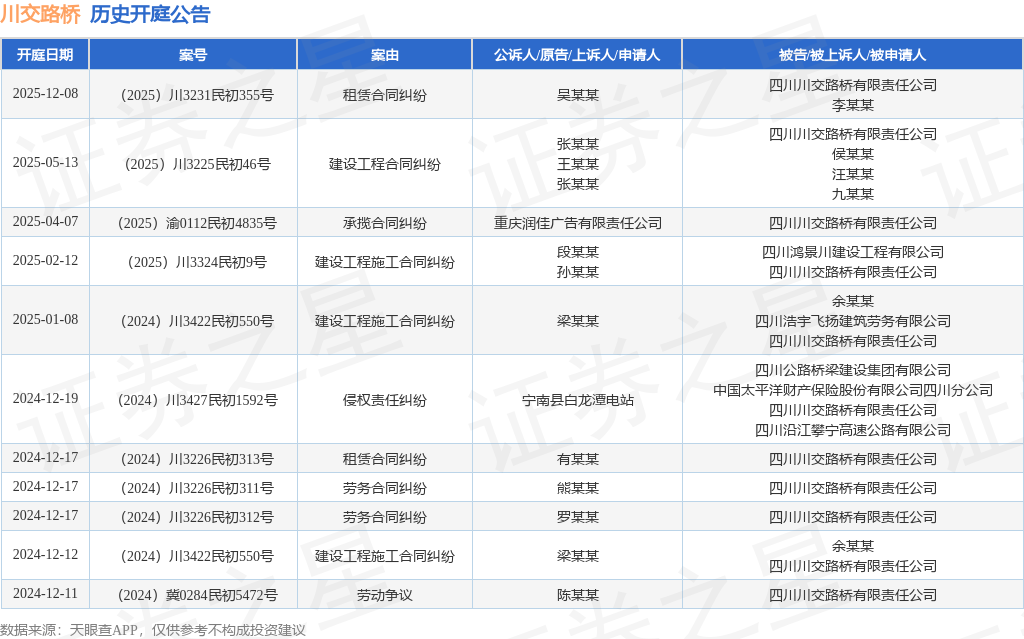Select the 开庭日期 column header
The width and height of the screenshot is (1024, 639).
pyautogui.click(x=45, y=55)
